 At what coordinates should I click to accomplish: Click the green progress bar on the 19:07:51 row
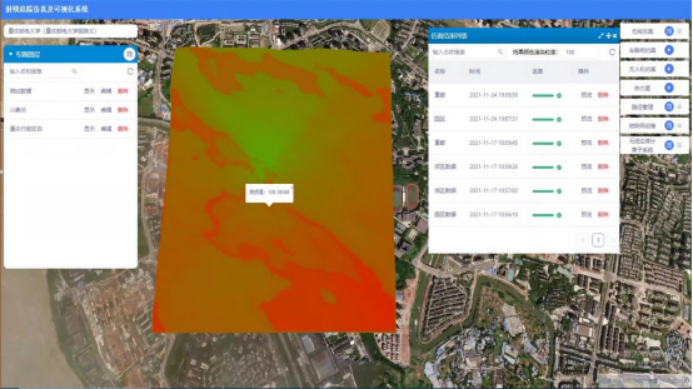pyautogui.click(x=547, y=119)
